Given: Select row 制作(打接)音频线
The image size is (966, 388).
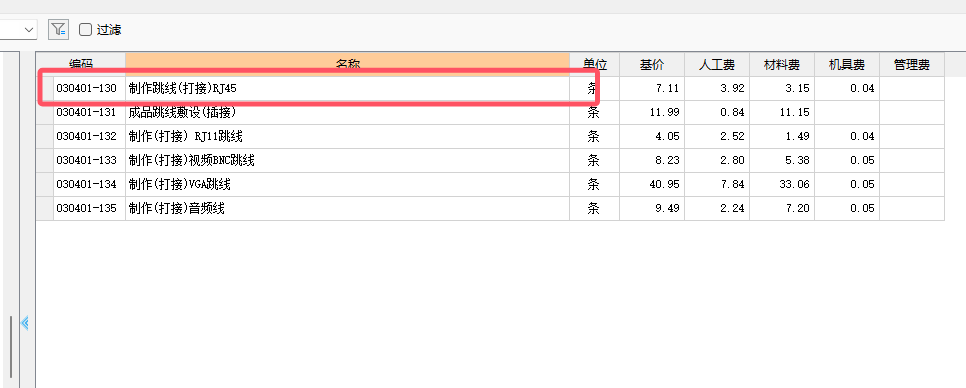Looking at the screenshot, I should click(490, 208).
